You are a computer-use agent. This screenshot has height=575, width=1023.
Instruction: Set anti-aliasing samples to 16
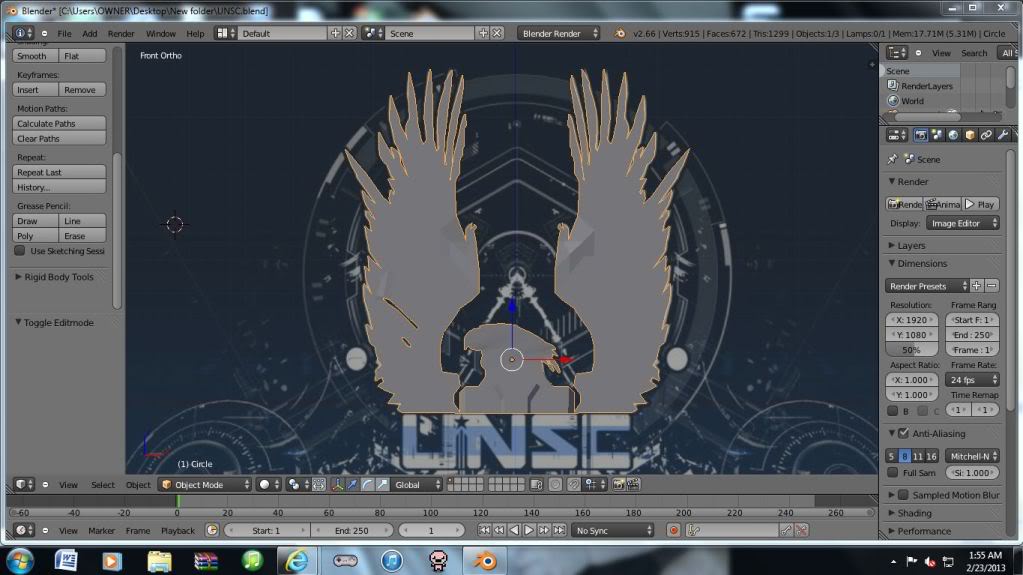(932, 456)
